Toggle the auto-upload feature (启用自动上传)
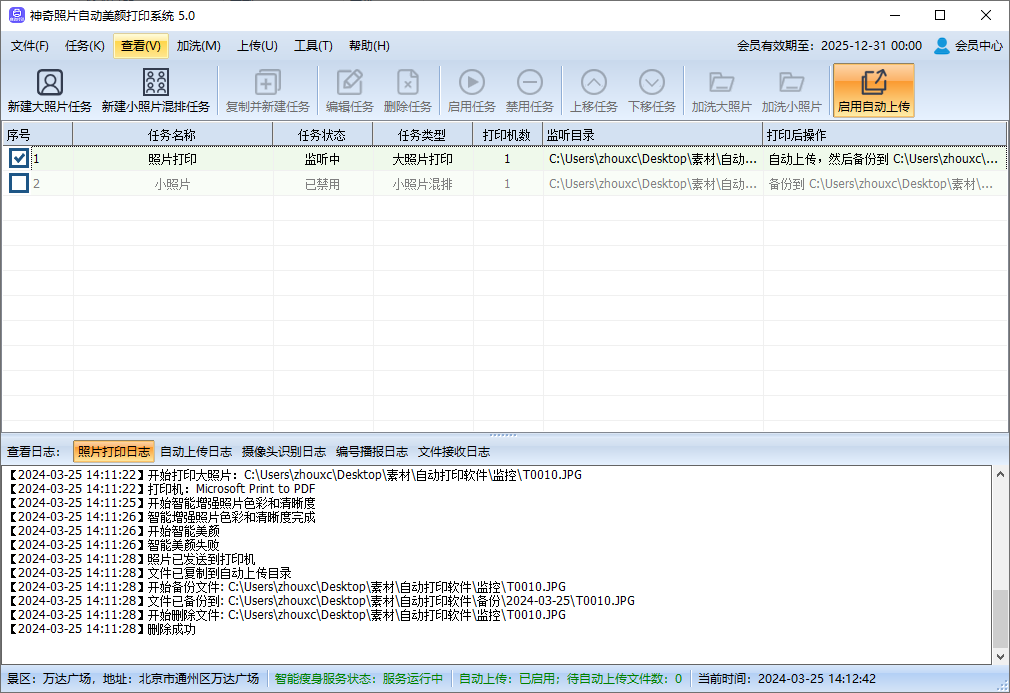Viewport: 1010px width, 693px height. 873,88
